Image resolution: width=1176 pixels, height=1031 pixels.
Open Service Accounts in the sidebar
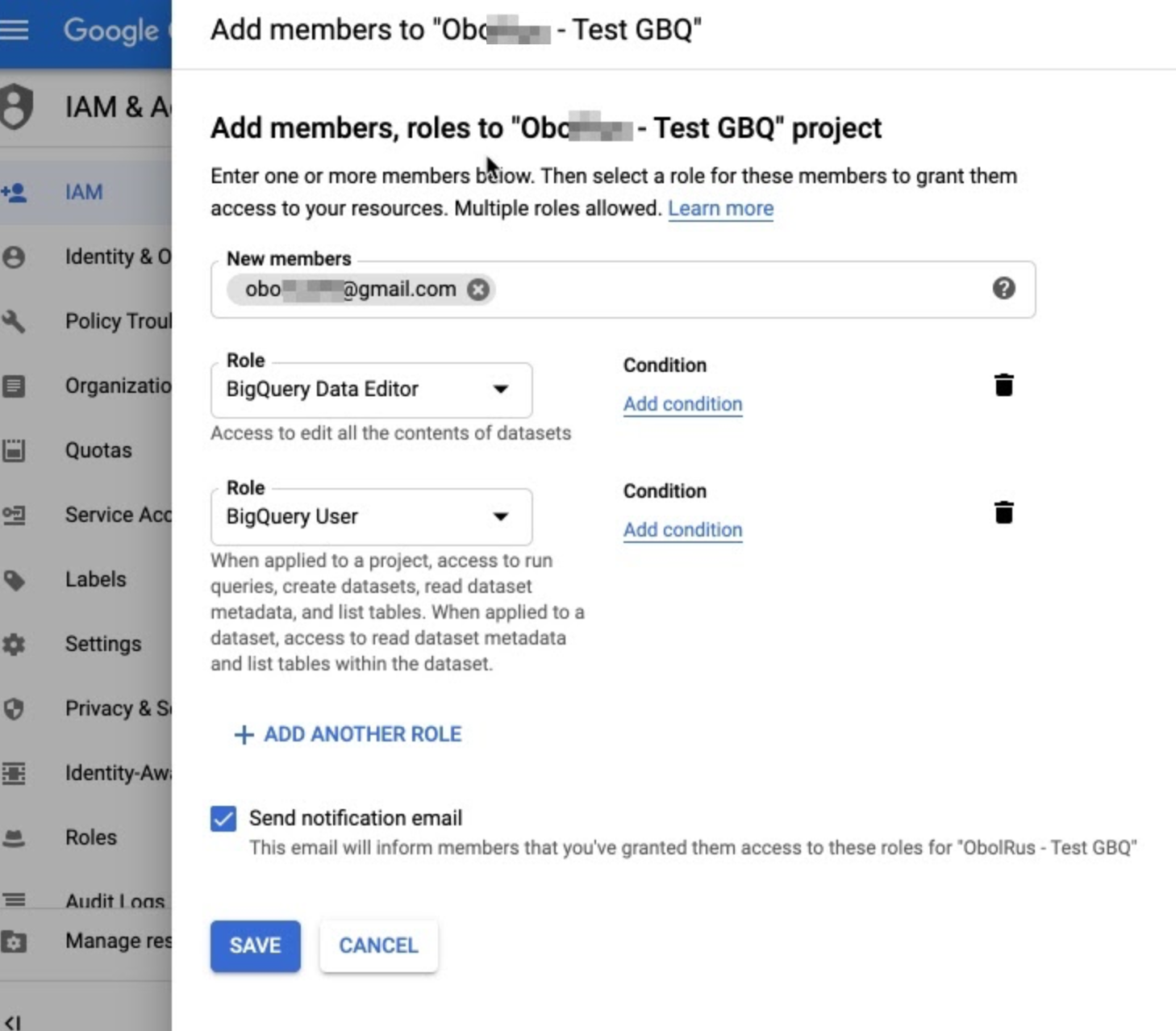[118, 515]
